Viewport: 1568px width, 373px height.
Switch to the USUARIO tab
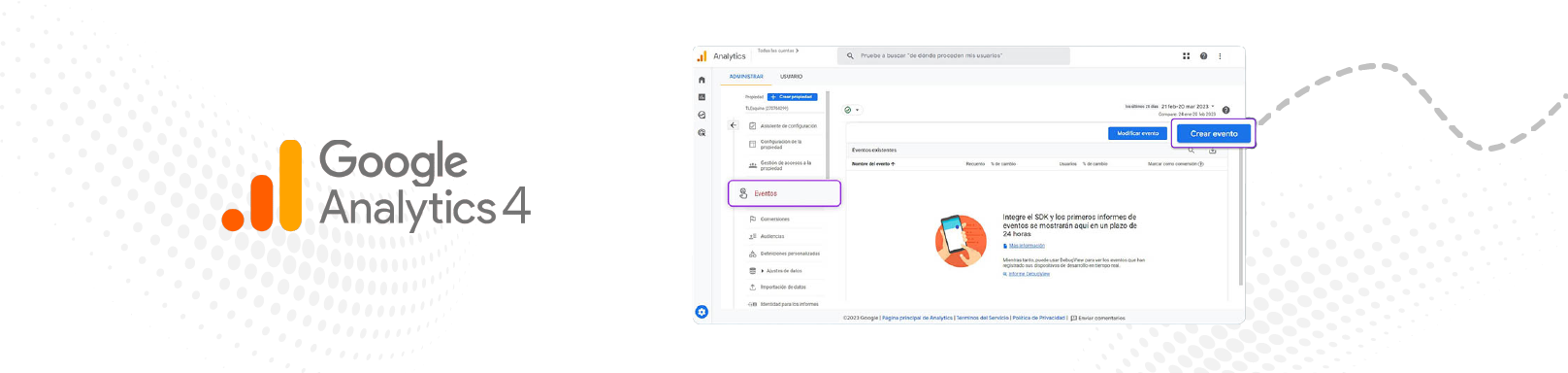(791, 77)
